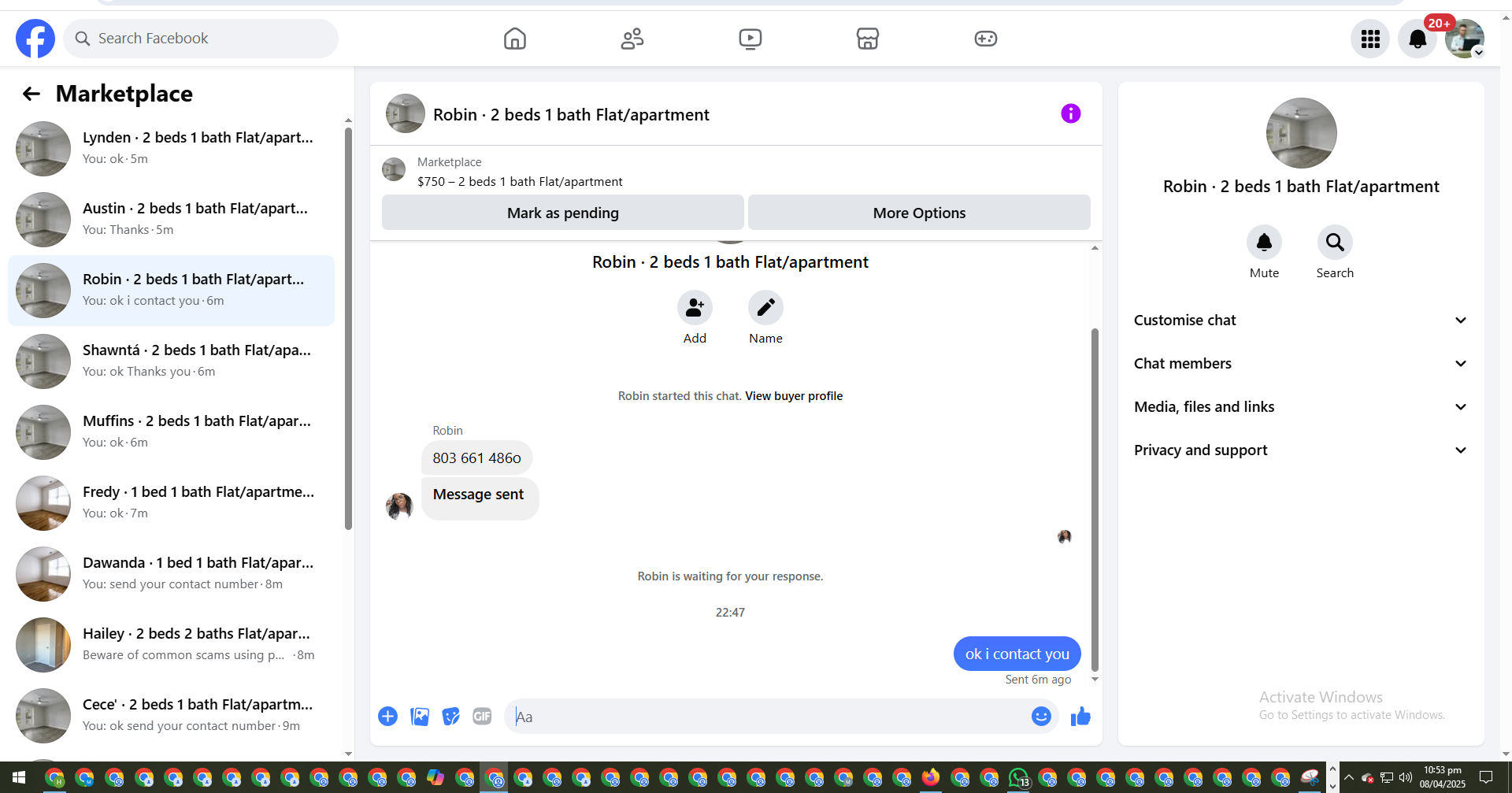Mute the Robin conversation with the bell icon
The height and width of the screenshot is (793, 1512).
(1264, 243)
